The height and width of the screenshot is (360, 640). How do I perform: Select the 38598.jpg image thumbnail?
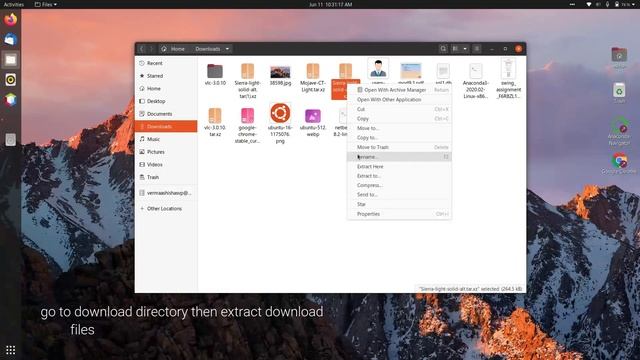(x=280, y=72)
